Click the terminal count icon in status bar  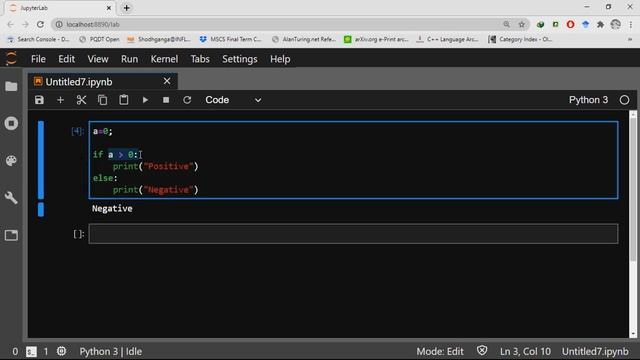(31, 351)
